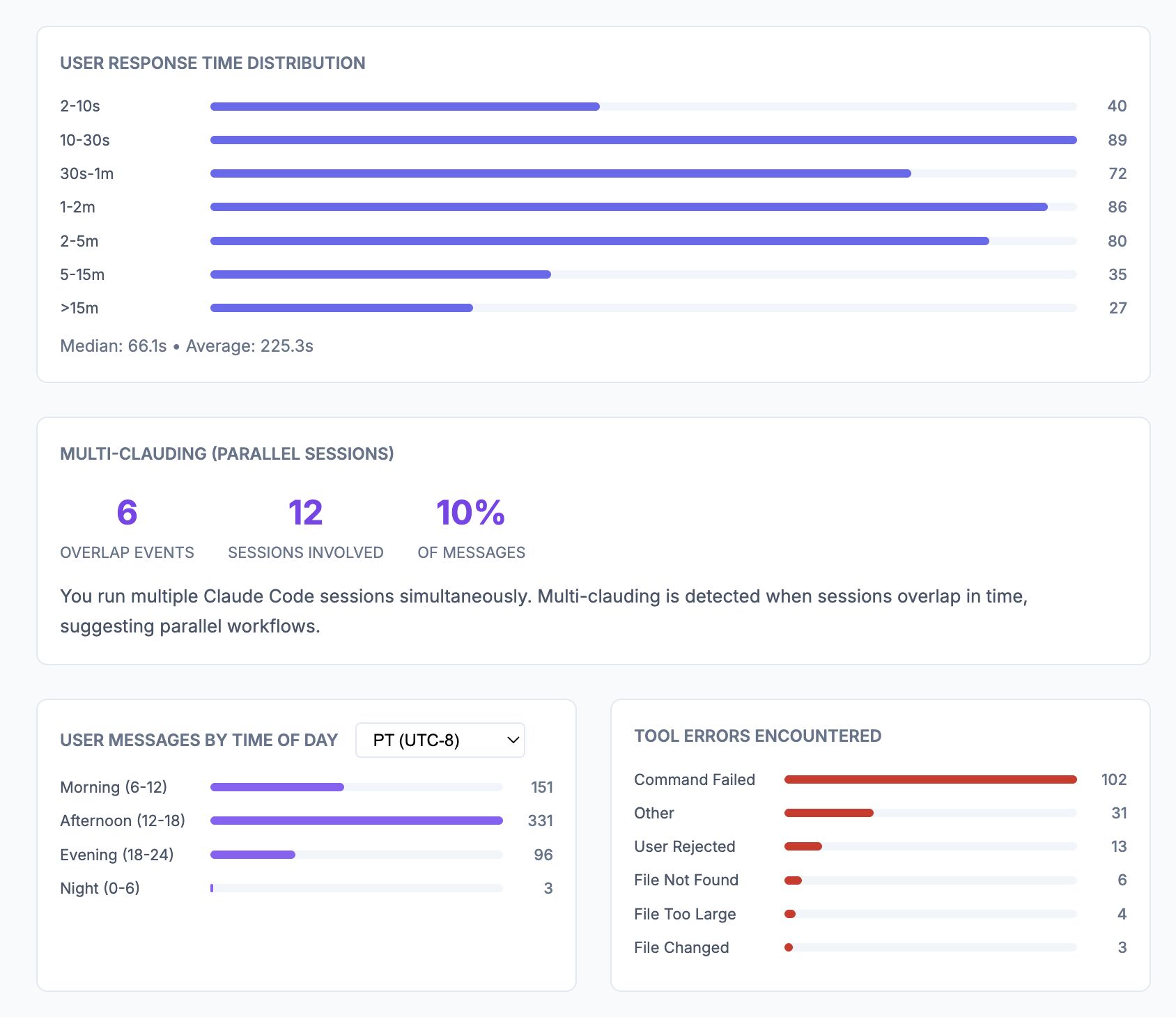Click the User Response Time Distribution heading
This screenshot has width=1176, height=1017.
tap(212, 63)
